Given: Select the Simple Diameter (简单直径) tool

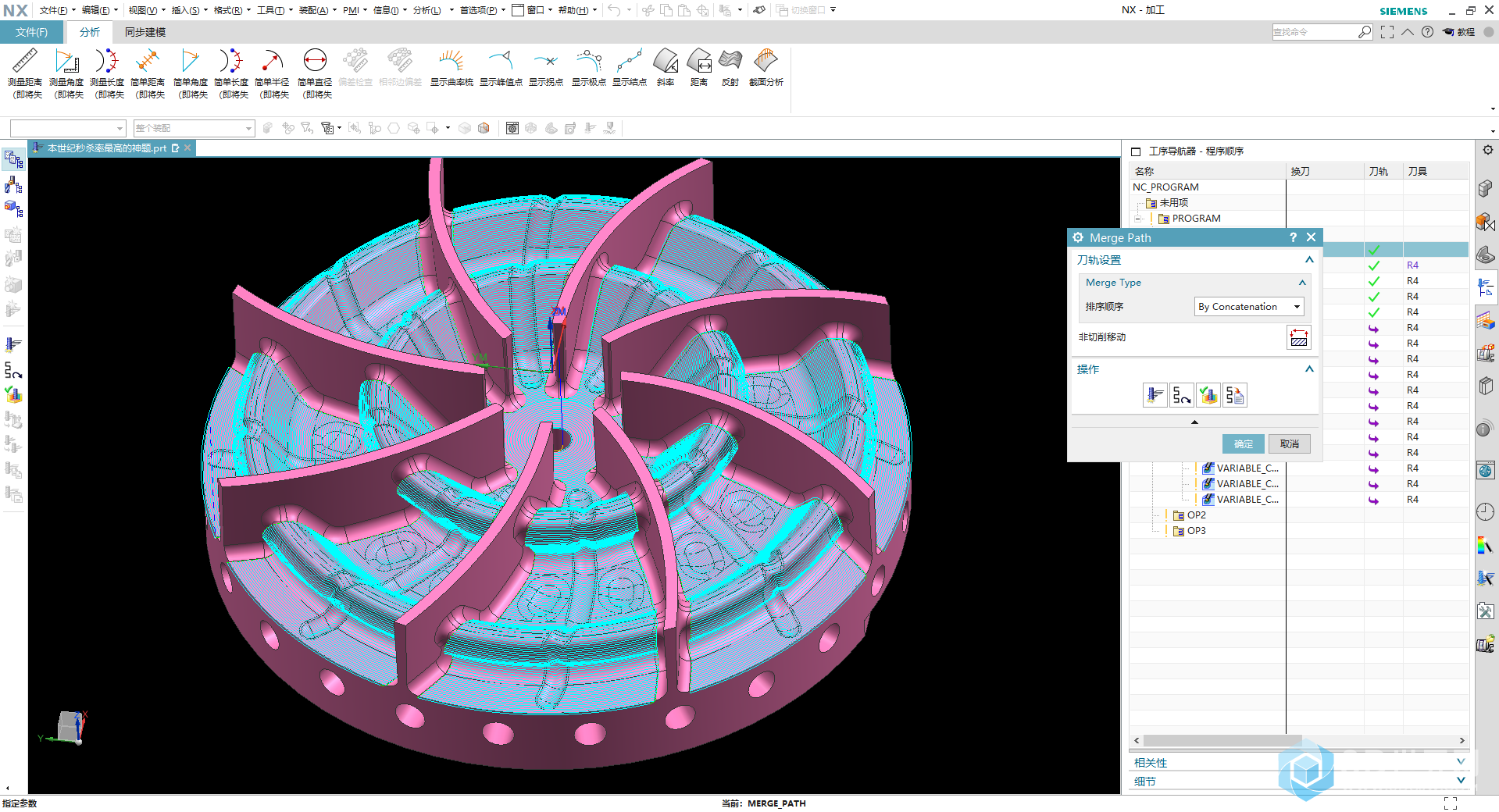Looking at the screenshot, I should pos(315,73).
